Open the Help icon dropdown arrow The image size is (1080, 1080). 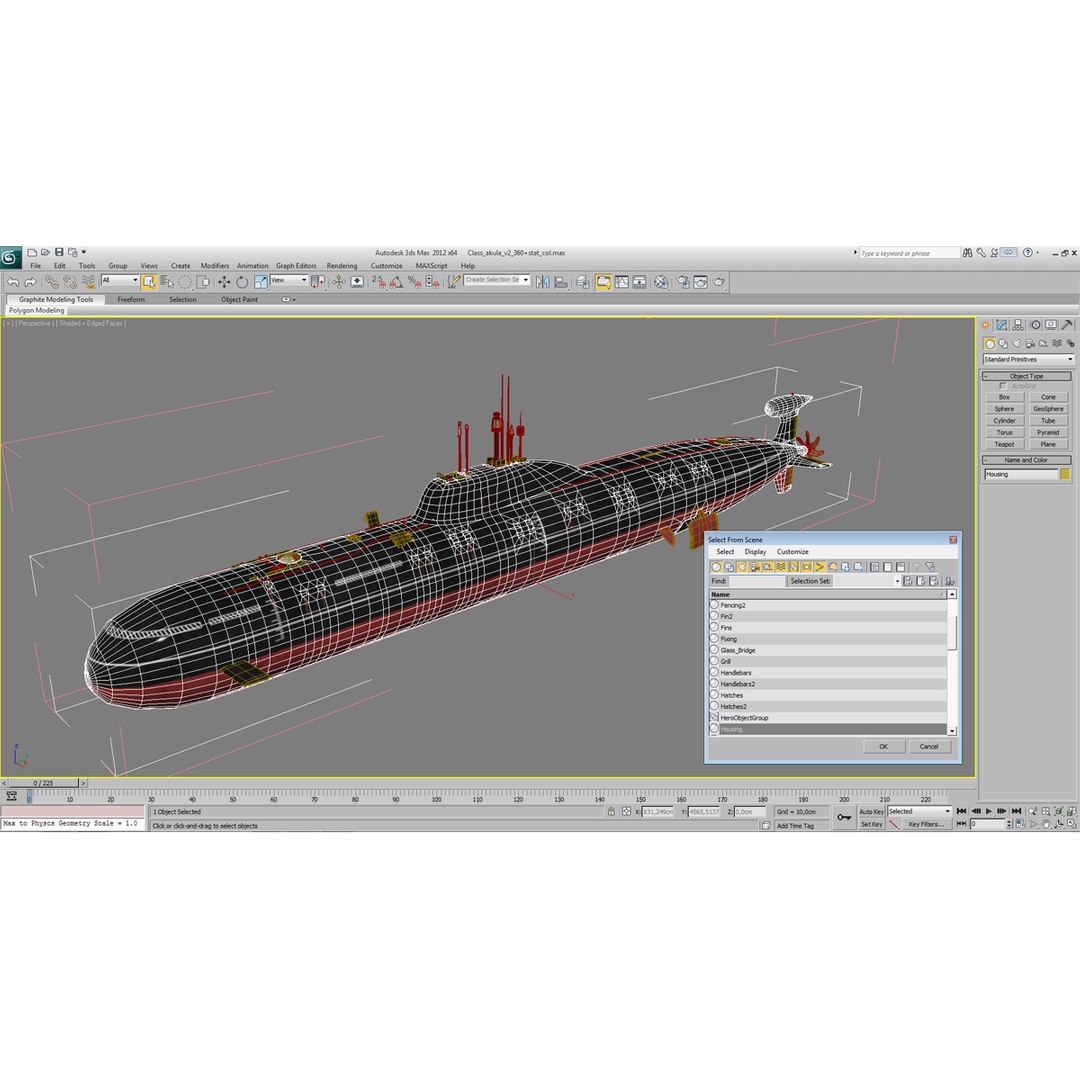[x=1037, y=253]
